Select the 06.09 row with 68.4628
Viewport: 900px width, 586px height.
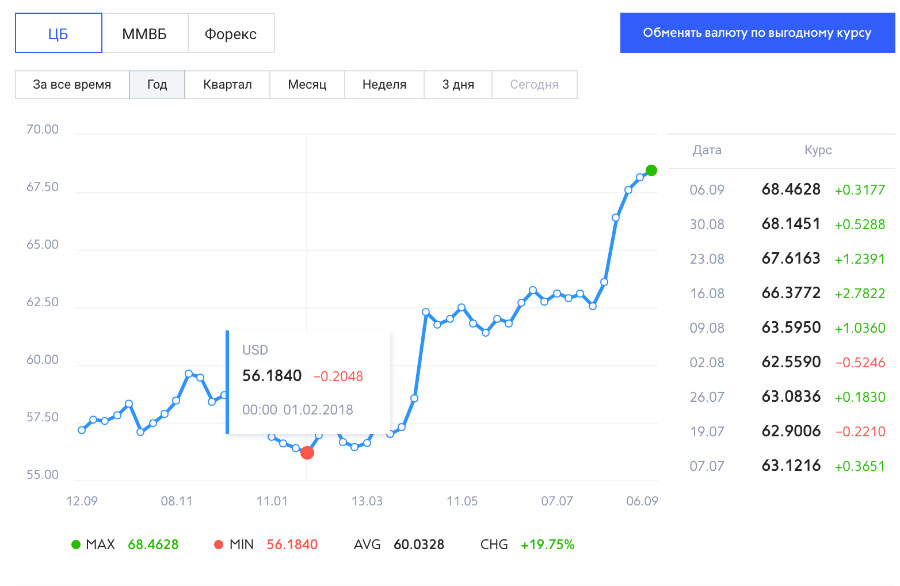pos(787,189)
